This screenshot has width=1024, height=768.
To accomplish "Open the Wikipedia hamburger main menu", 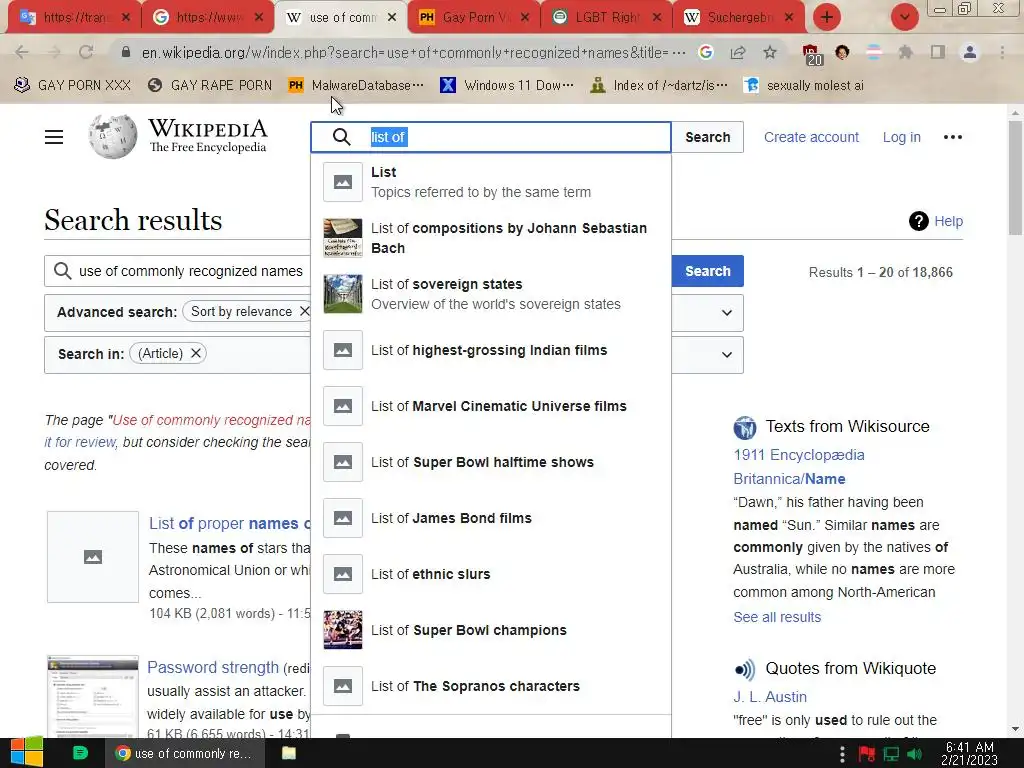I will point(54,137).
